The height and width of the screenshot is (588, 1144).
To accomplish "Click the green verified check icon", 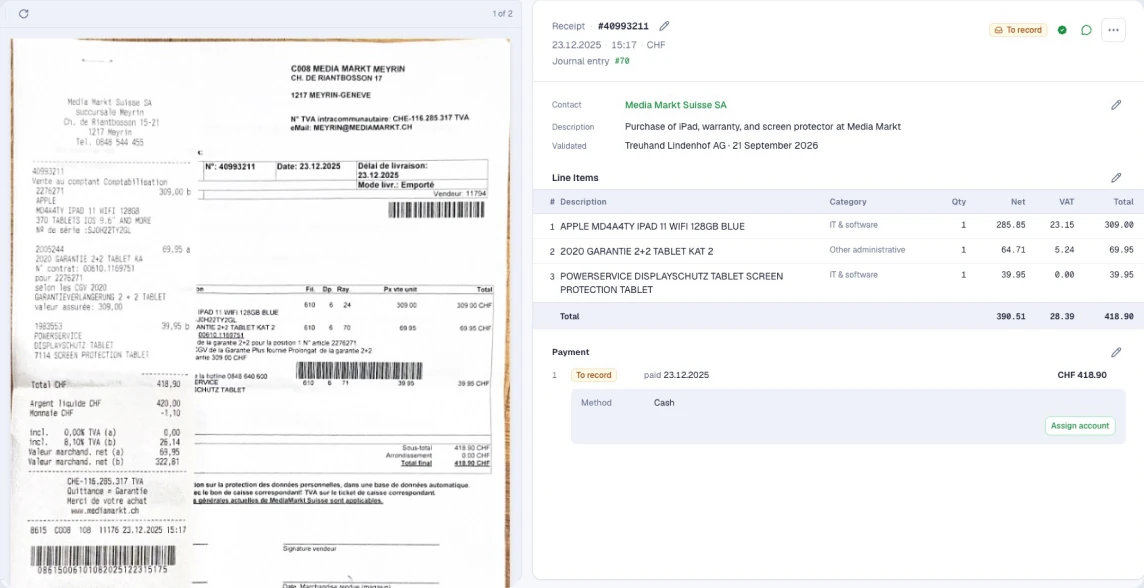I will [x=1062, y=30].
